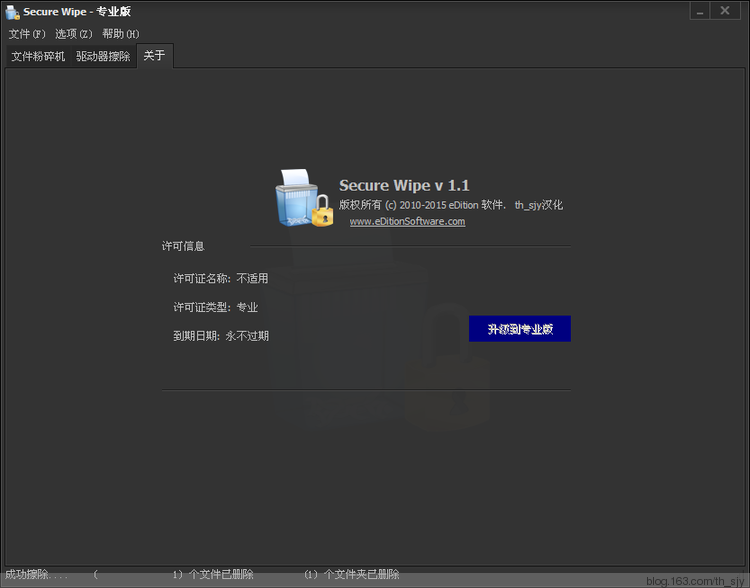This screenshot has width=750, height=588.
Task: Minimize the Secure Wipe window
Action: pyautogui.click(x=700, y=11)
